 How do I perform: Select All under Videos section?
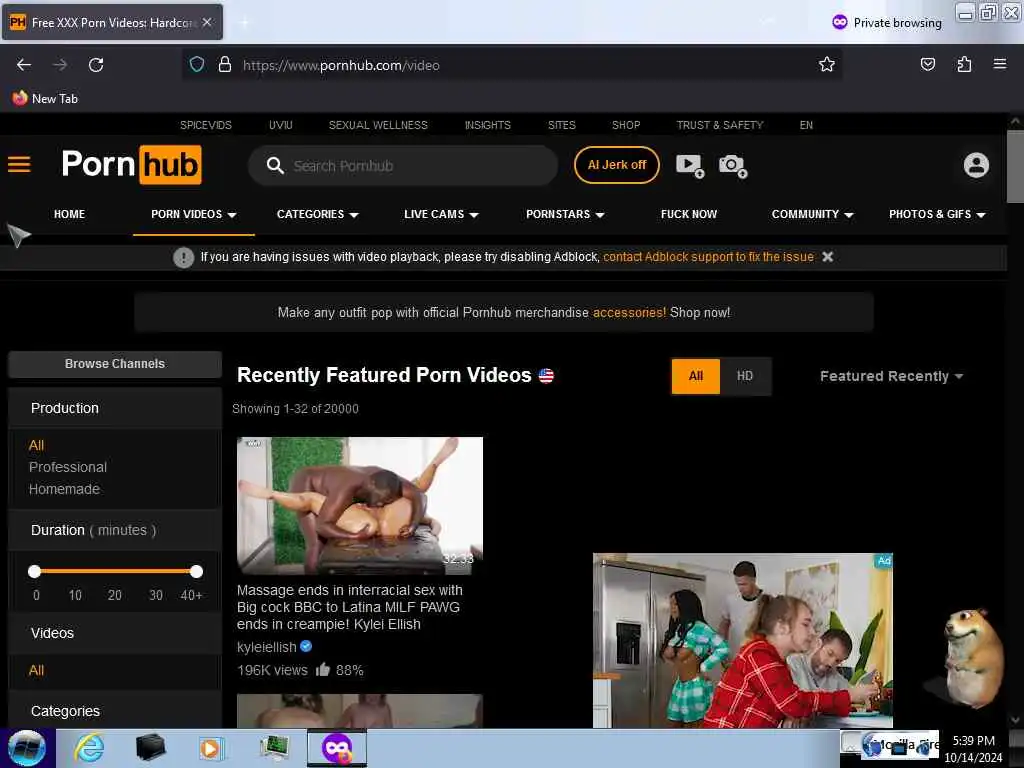[x=37, y=670]
